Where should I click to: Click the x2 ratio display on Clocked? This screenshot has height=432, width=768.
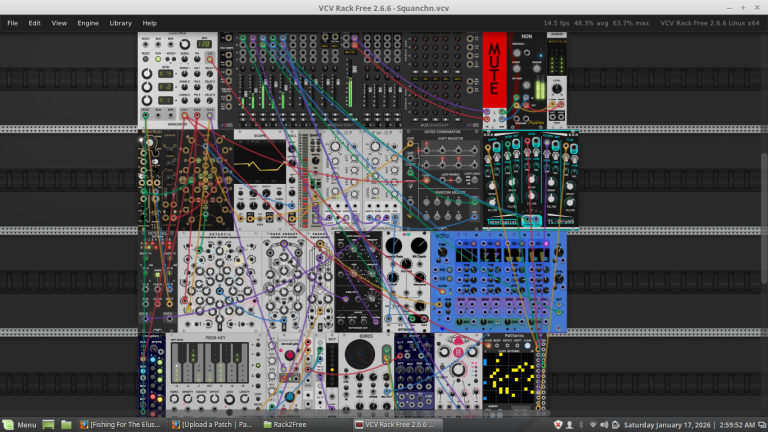[x=165, y=87]
